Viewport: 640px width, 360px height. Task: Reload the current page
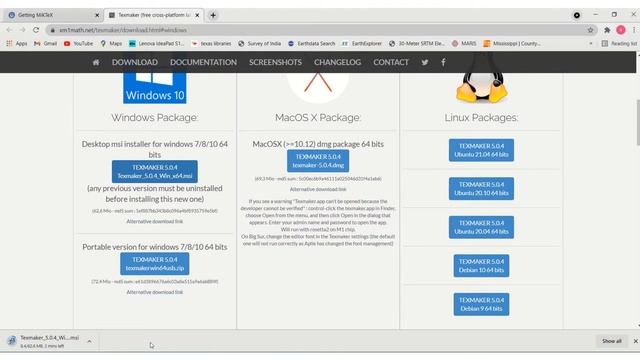(x=36, y=30)
